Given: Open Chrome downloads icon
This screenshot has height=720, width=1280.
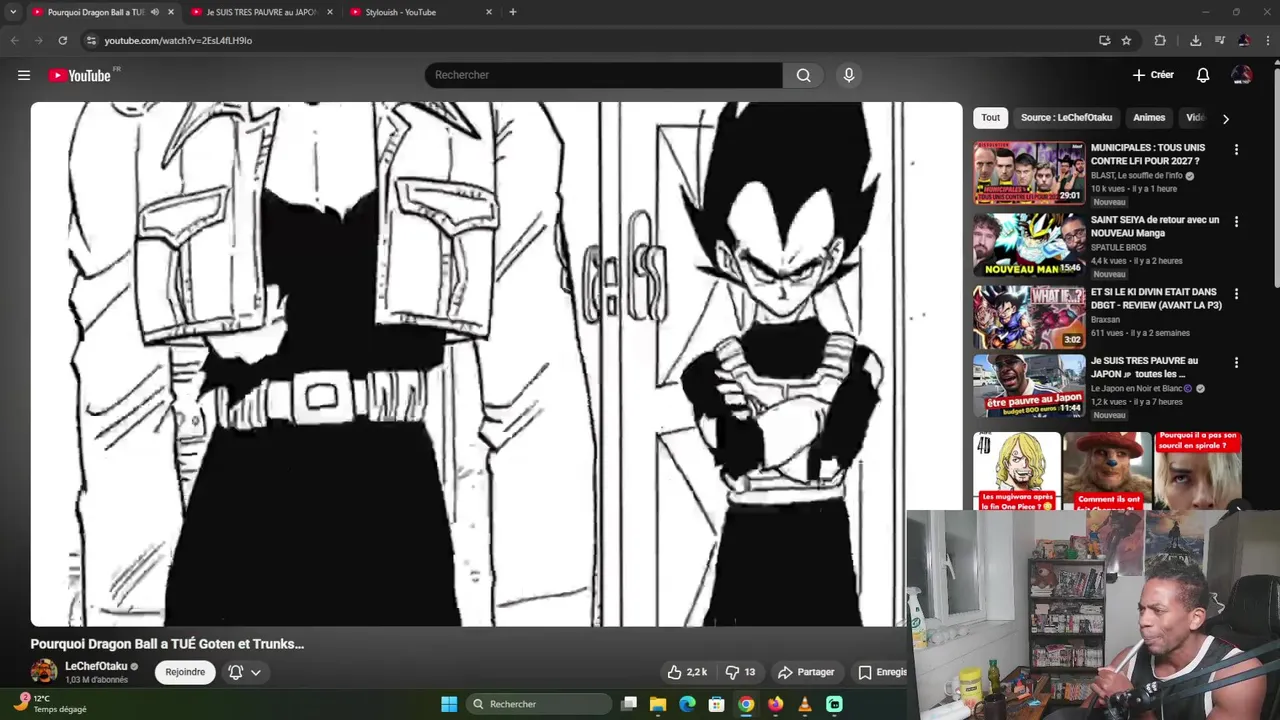Looking at the screenshot, I should point(1195,40).
